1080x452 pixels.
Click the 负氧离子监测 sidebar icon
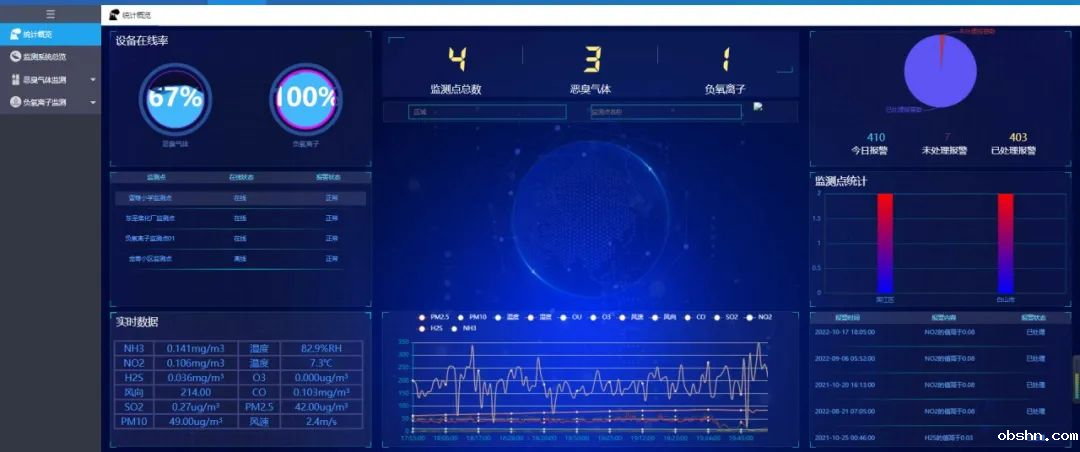15,102
